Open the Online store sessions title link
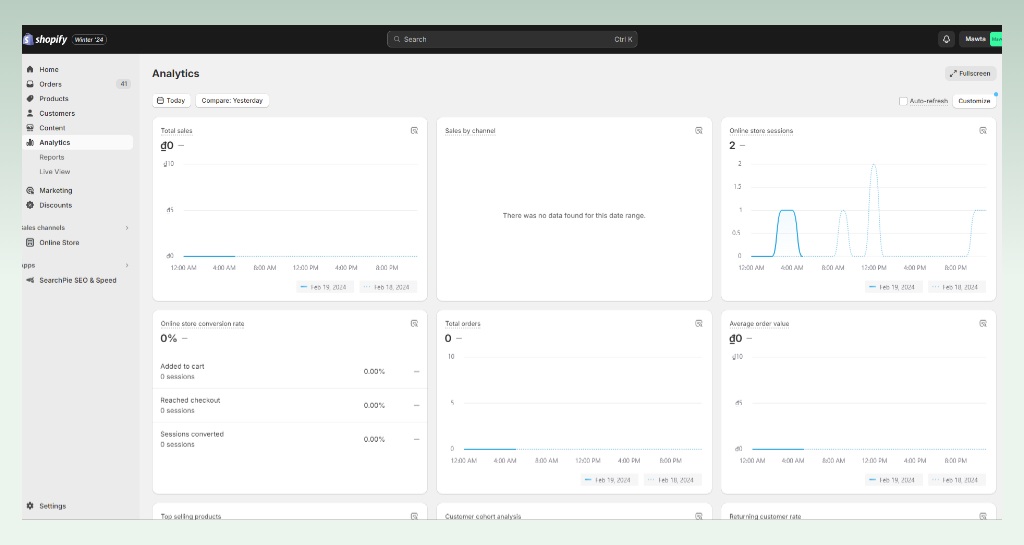This screenshot has width=1024, height=545. (x=761, y=131)
